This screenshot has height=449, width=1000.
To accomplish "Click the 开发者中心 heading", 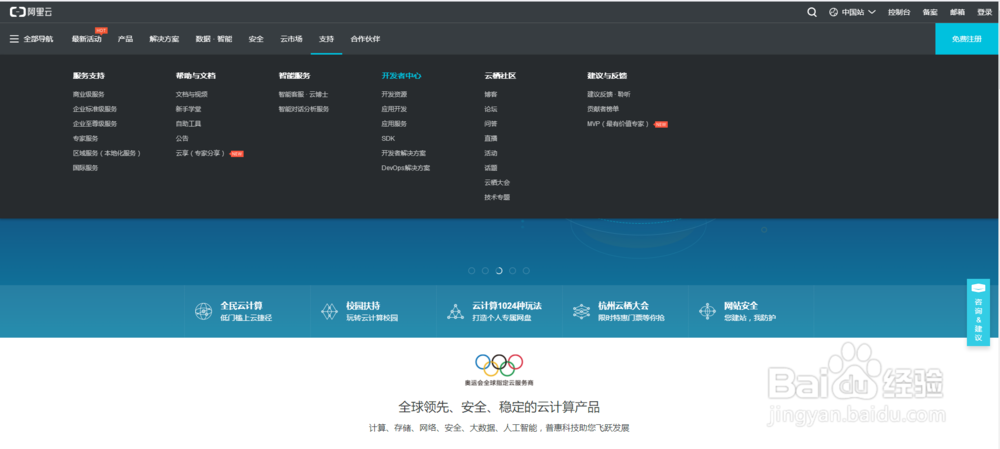I will pyautogui.click(x=402, y=75).
